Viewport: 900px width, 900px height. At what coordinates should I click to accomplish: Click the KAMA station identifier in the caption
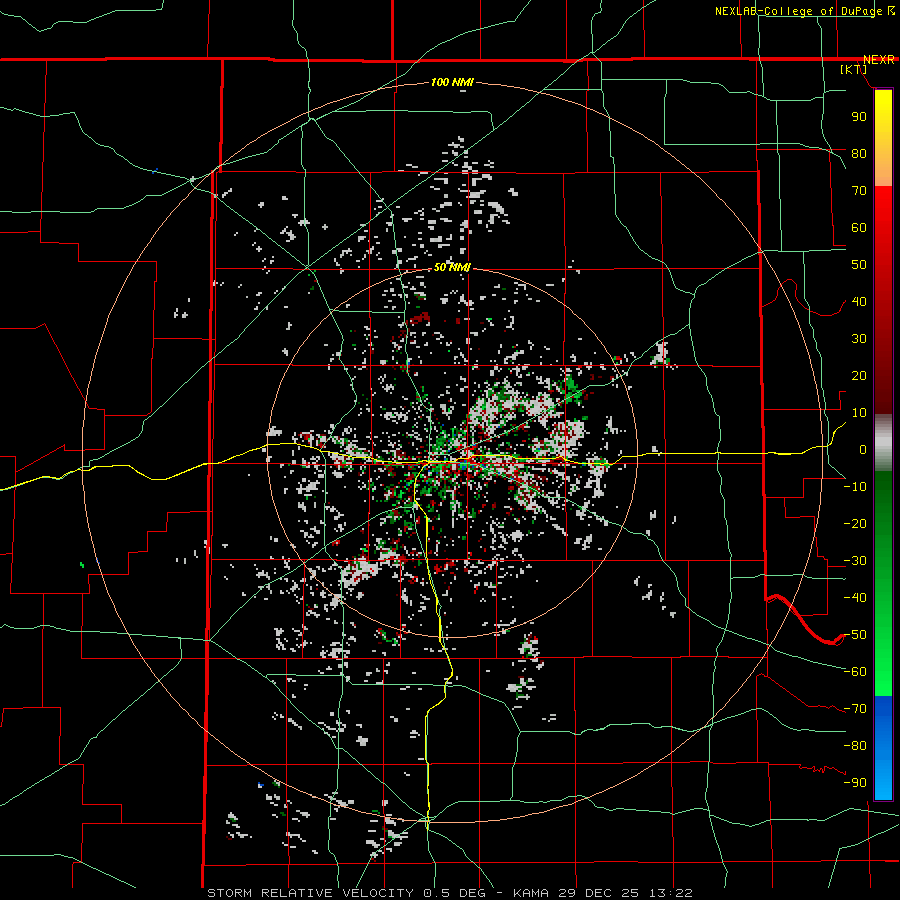pos(532,893)
